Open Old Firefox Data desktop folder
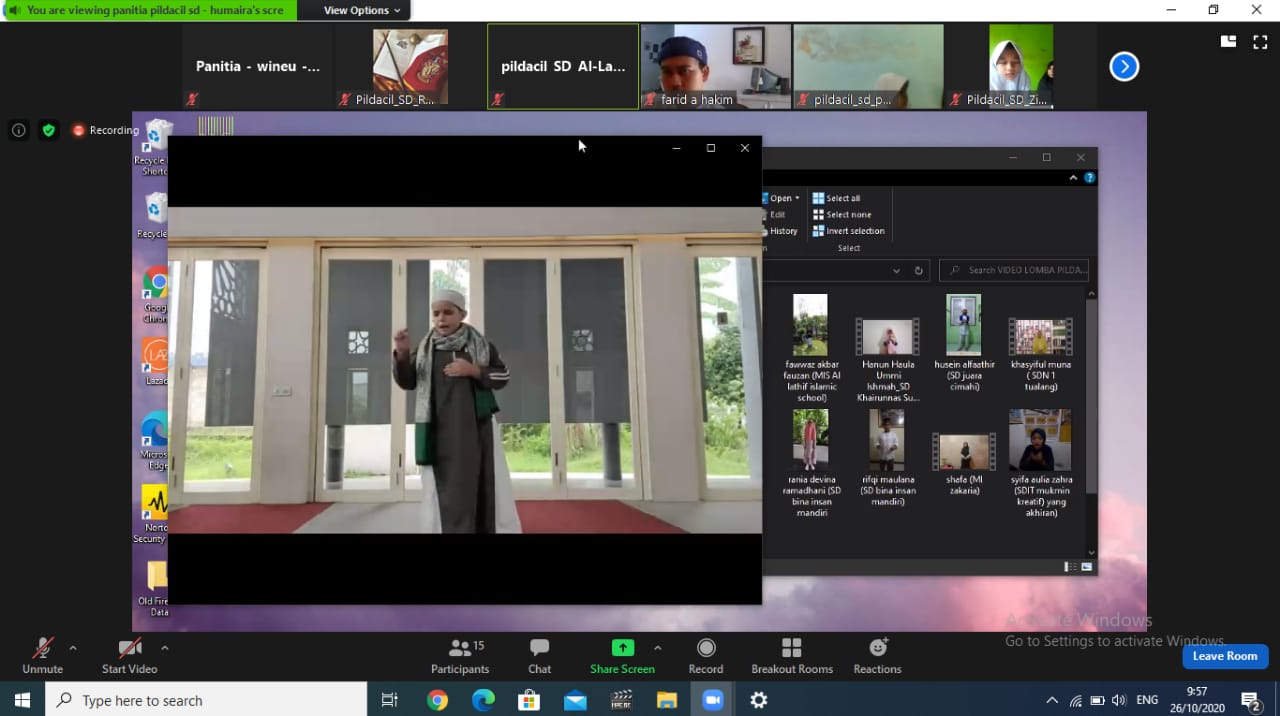This screenshot has width=1280, height=716. pyautogui.click(x=155, y=590)
